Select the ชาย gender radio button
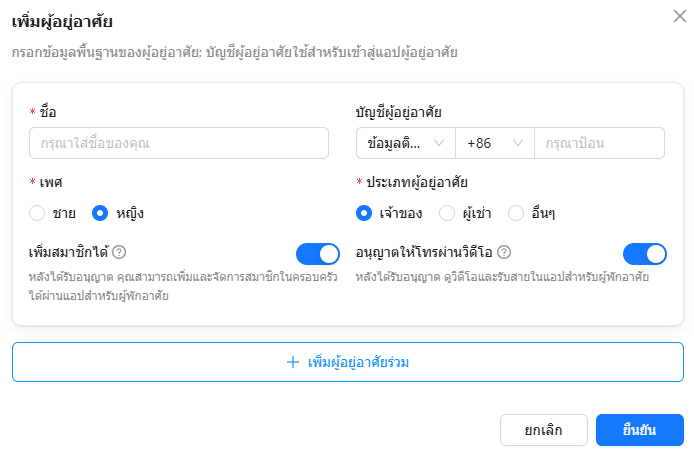 (37, 213)
